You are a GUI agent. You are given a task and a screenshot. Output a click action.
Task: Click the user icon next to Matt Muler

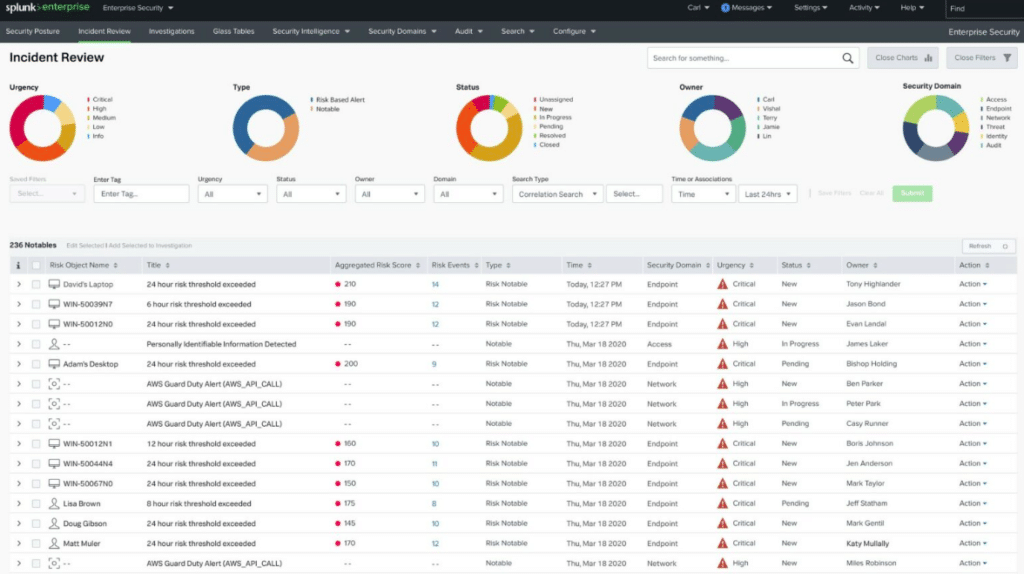54,543
